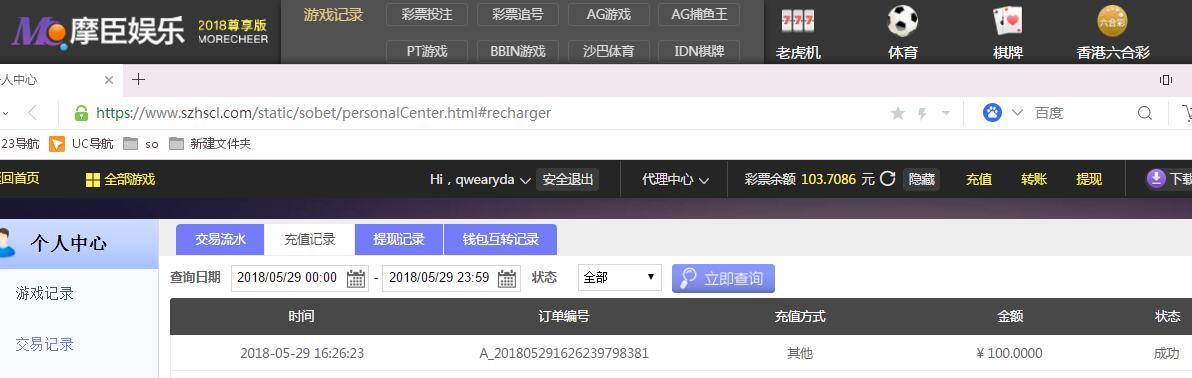The width and height of the screenshot is (1192, 378).
Task: Expand the search engine chevron next to Baidu
Action: 1017,113
